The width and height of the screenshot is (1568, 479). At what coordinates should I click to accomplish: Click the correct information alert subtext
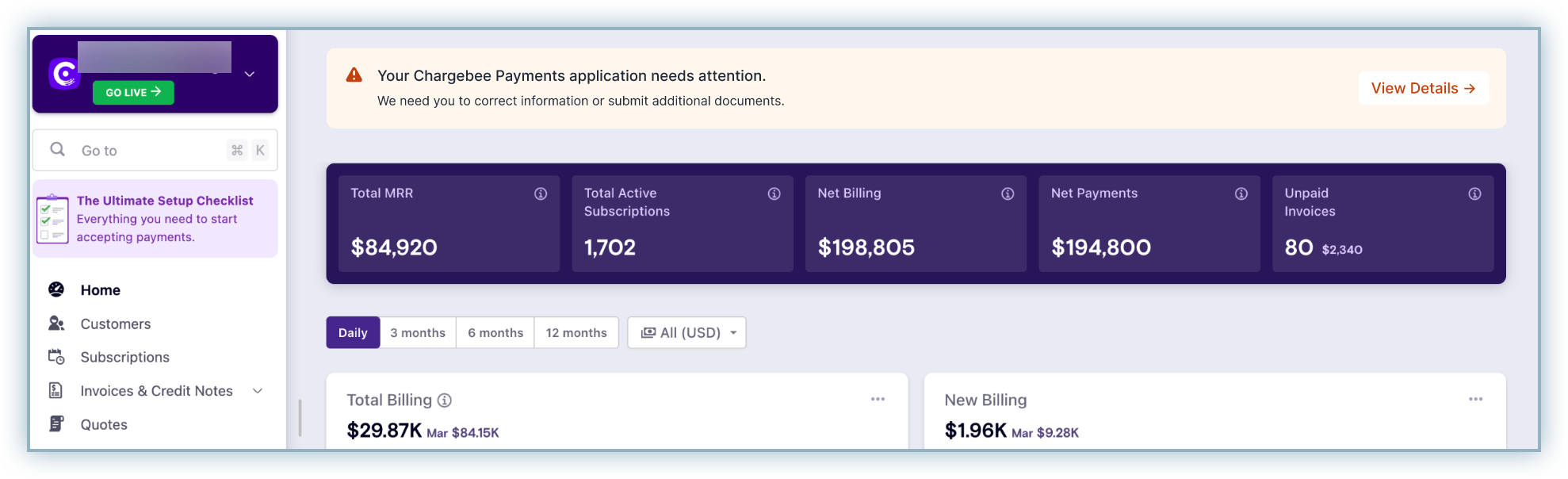point(581,101)
